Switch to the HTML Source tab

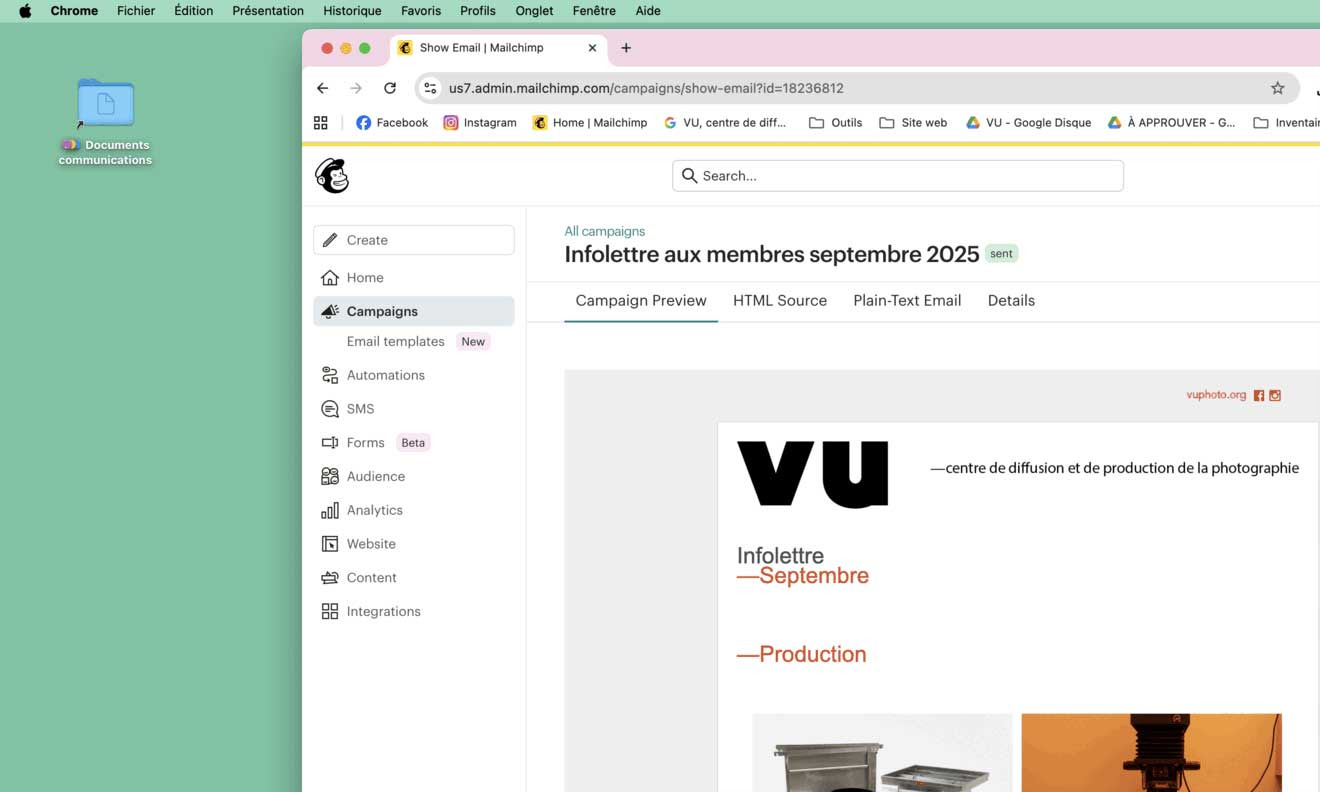pyautogui.click(x=779, y=301)
